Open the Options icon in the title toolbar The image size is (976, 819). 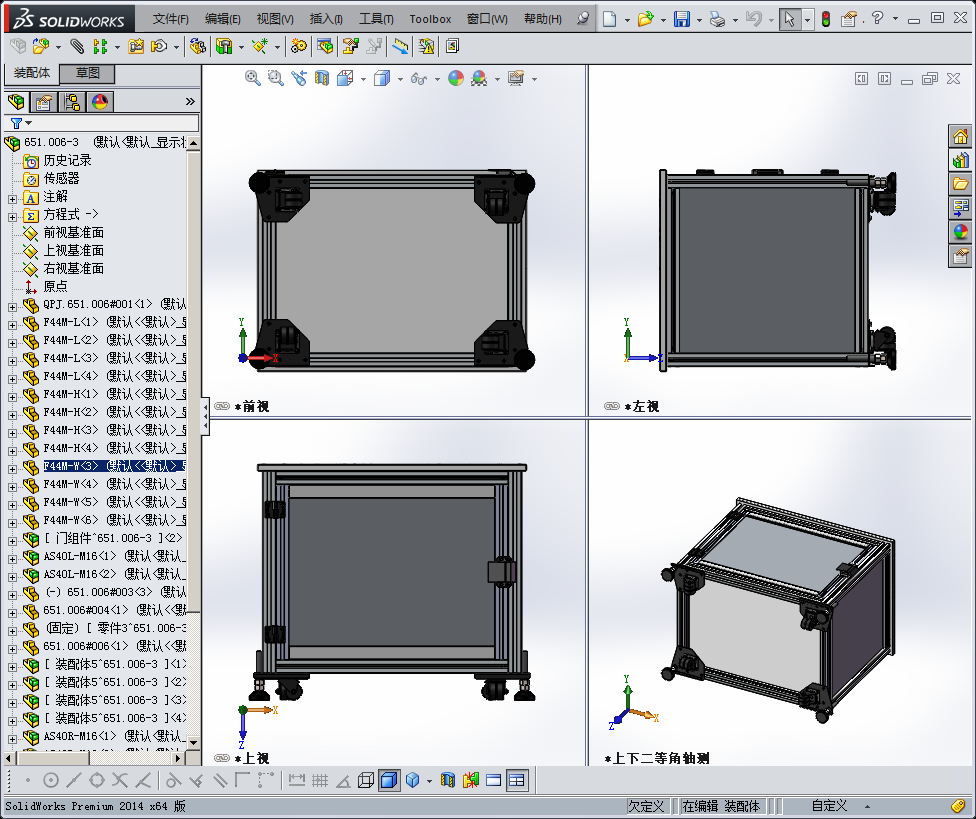point(849,19)
